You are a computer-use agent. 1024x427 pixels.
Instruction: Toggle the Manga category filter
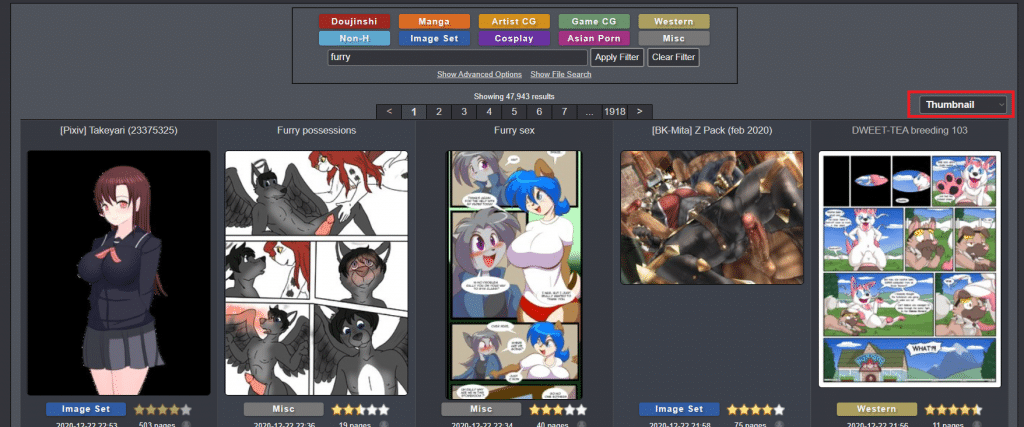click(x=434, y=22)
